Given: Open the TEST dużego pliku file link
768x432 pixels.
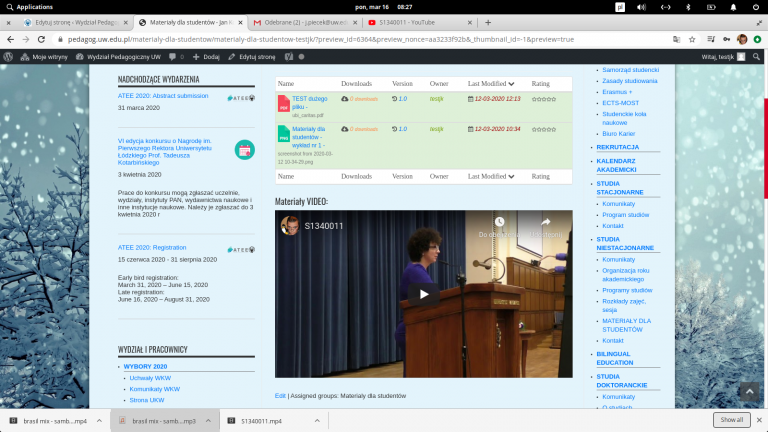Looking at the screenshot, I should 309,103.
